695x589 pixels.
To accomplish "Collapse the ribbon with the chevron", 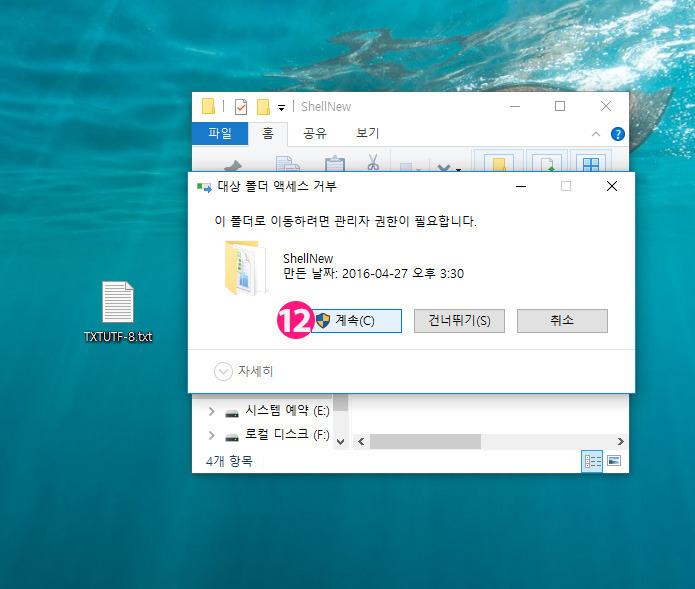I will (596, 134).
